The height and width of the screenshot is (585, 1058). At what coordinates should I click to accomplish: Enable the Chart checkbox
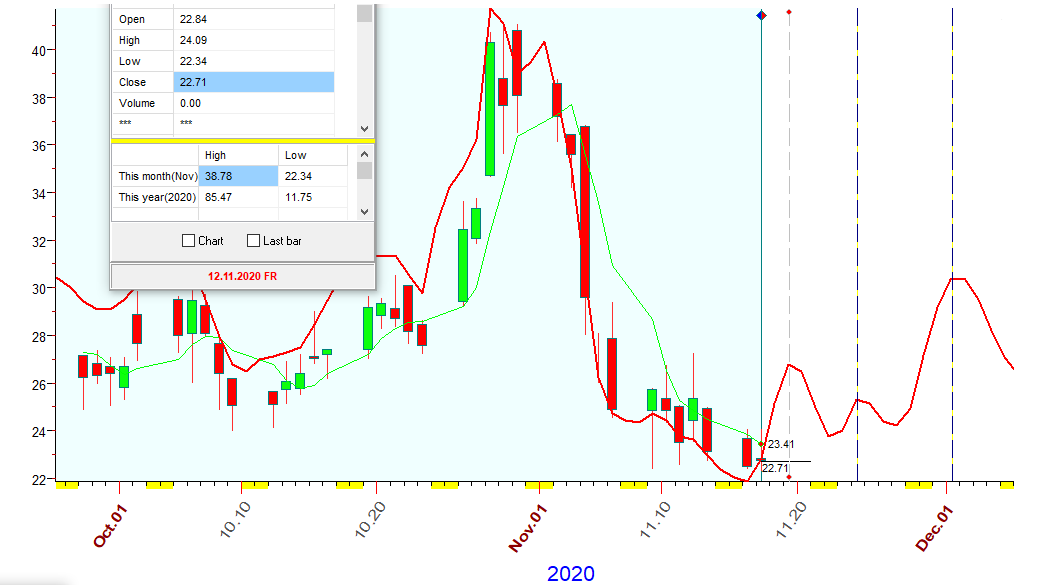pyautogui.click(x=189, y=241)
